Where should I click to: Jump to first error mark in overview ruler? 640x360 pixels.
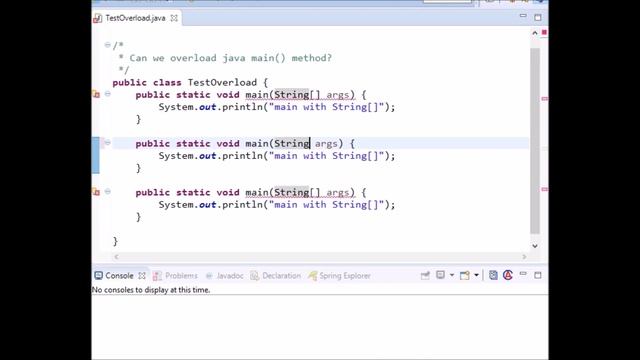tap(544, 99)
